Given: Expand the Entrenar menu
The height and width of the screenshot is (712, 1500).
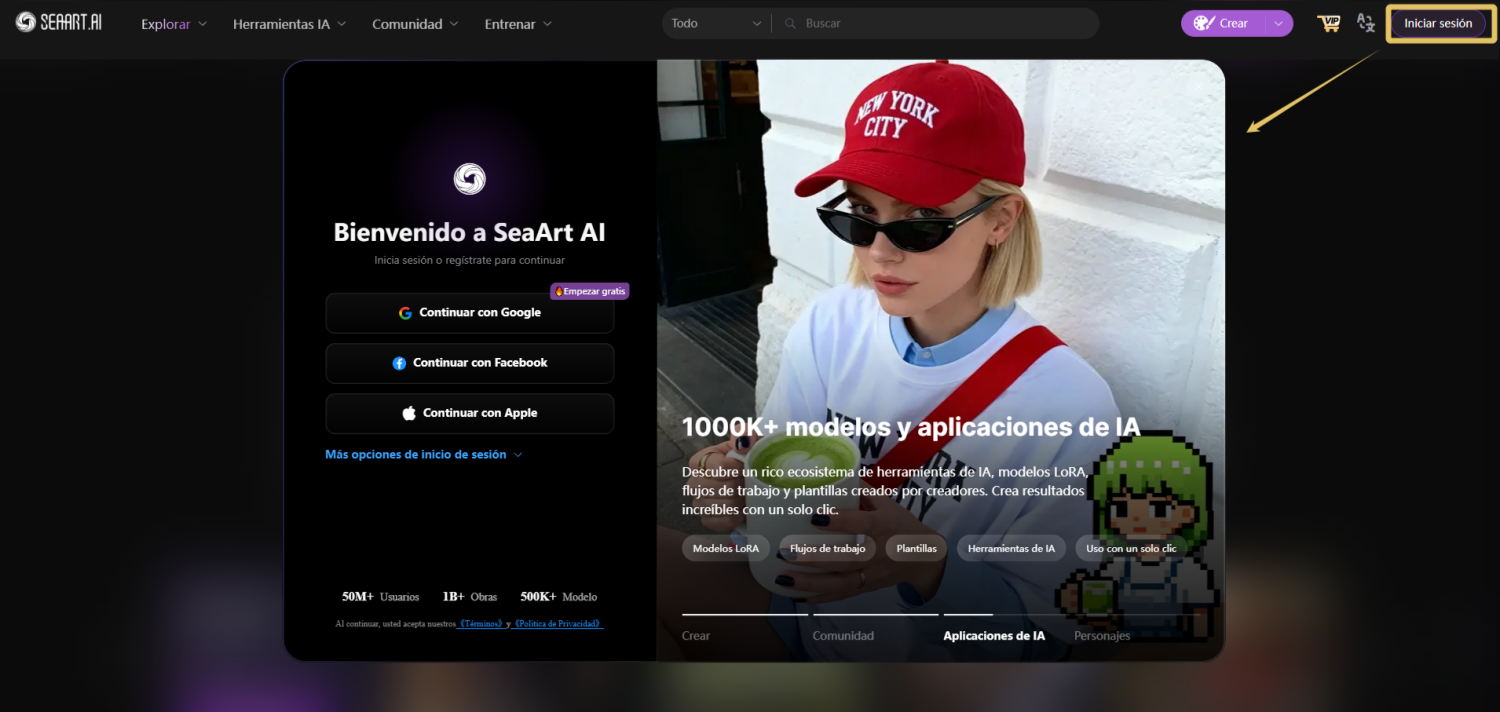Looking at the screenshot, I should pos(518,24).
